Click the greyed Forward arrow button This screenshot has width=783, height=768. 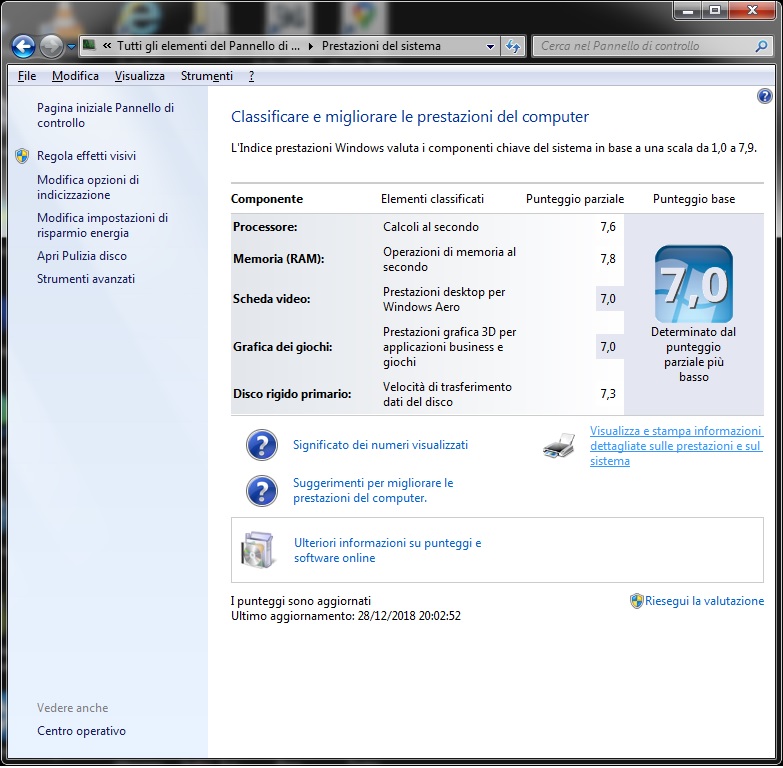[x=51, y=47]
